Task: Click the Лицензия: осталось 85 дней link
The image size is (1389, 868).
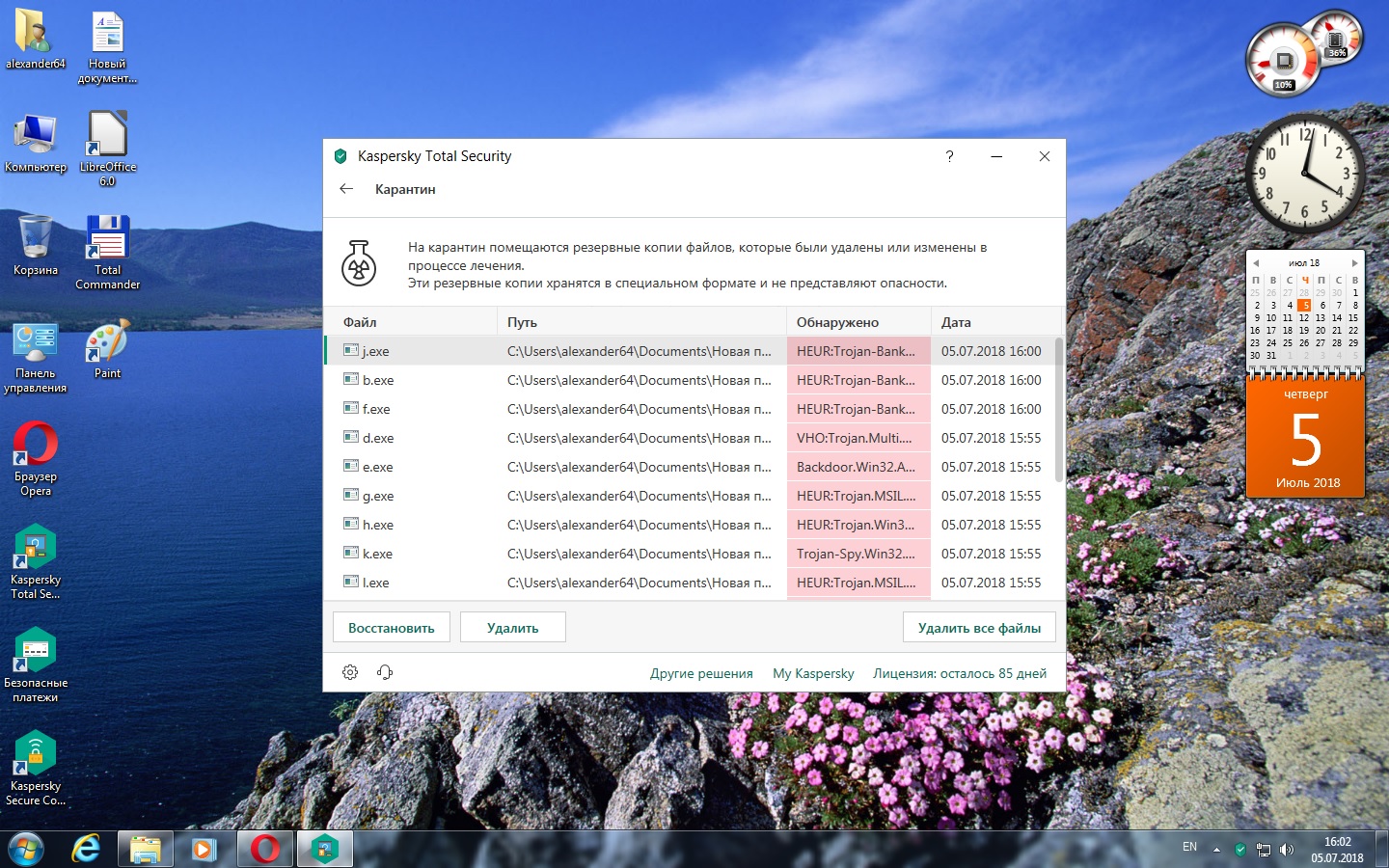Action: click(960, 673)
